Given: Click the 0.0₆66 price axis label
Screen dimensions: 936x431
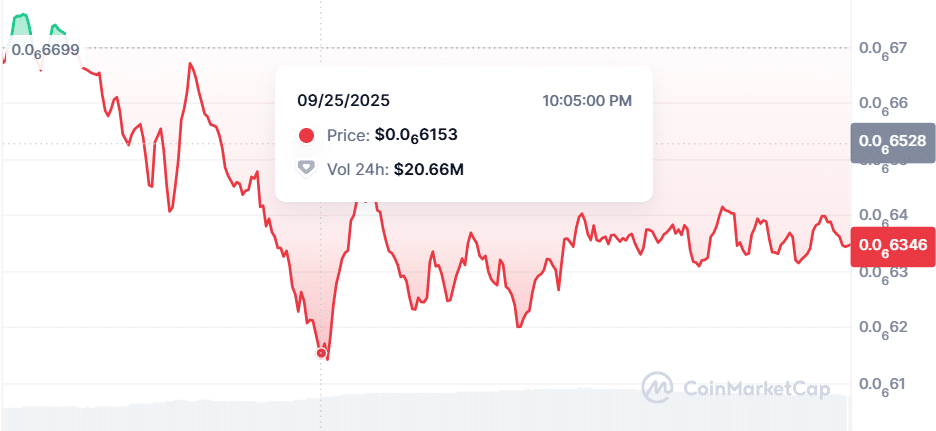Looking at the screenshot, I should [x=882, y=104].
